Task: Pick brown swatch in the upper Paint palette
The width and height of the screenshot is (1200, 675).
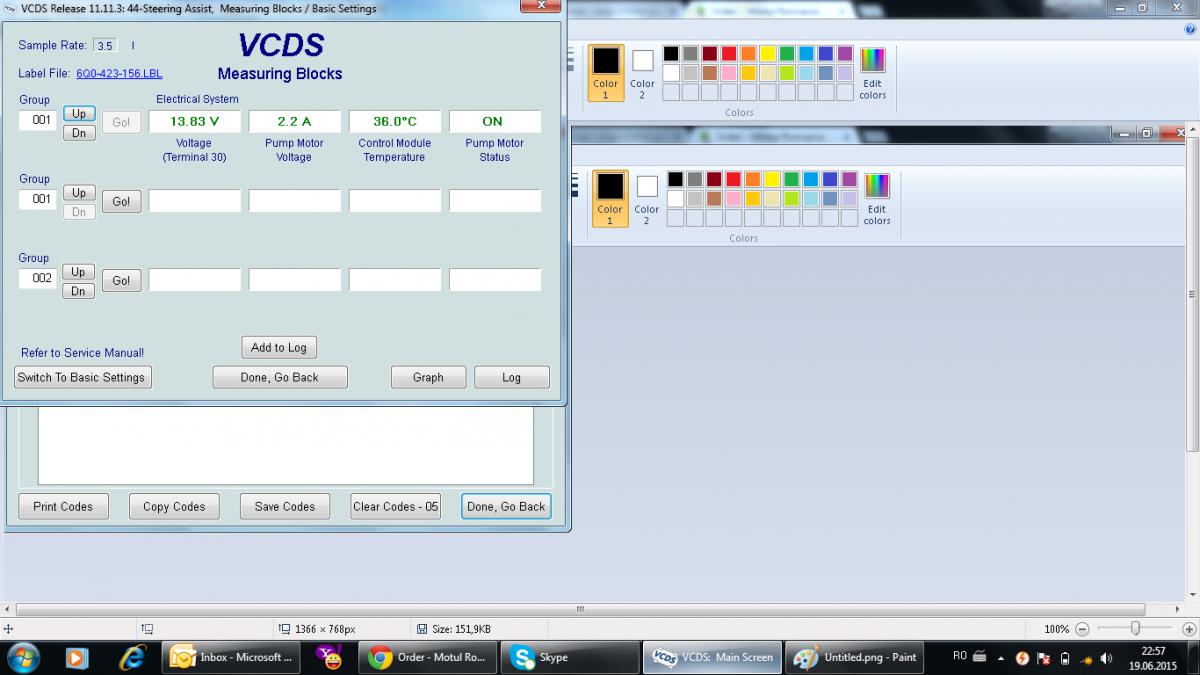Action: coord(710,73)
